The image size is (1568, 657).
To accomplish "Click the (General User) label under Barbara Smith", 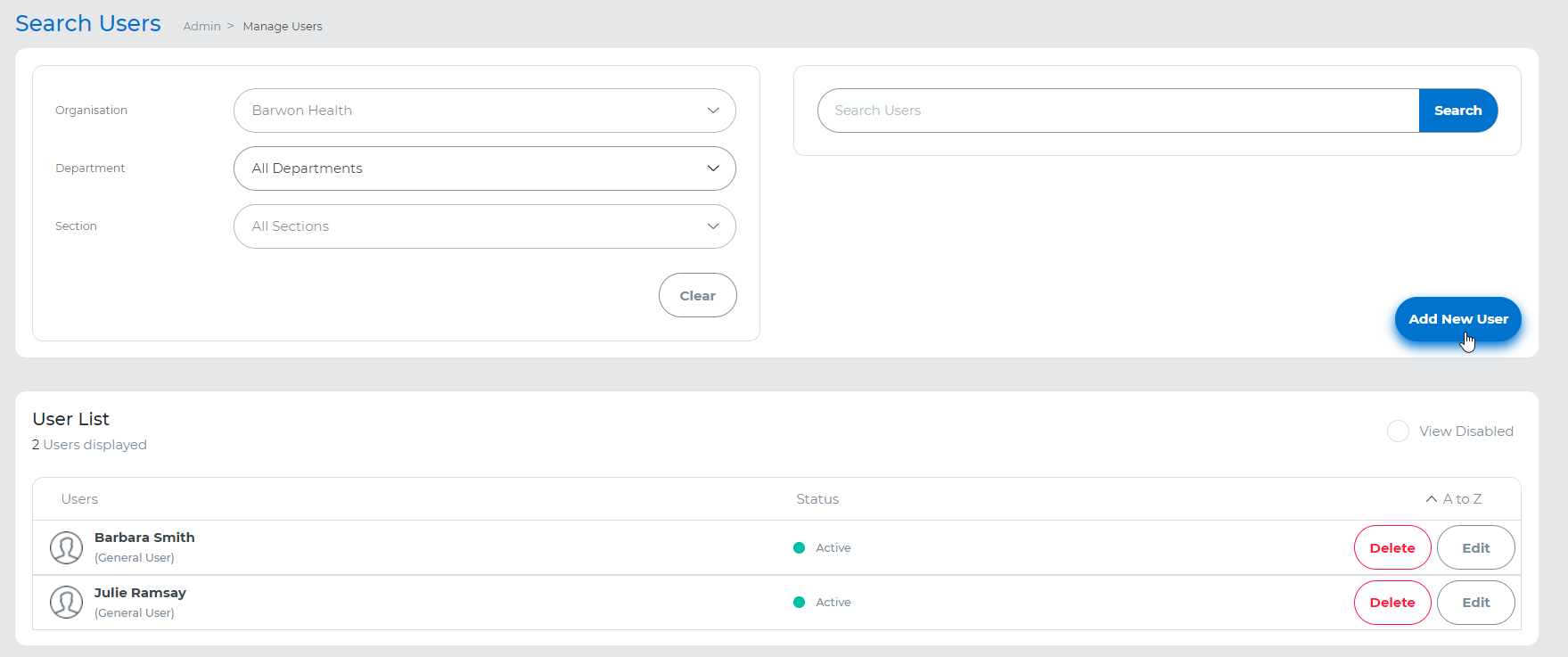I will click(x=135, y=558).
